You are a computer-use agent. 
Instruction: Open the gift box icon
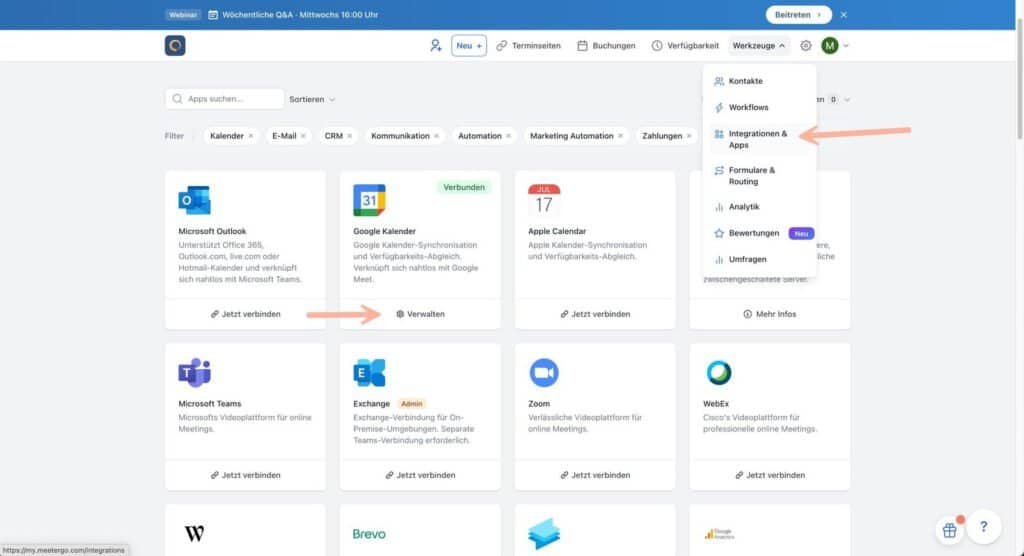tap(950, 530)
